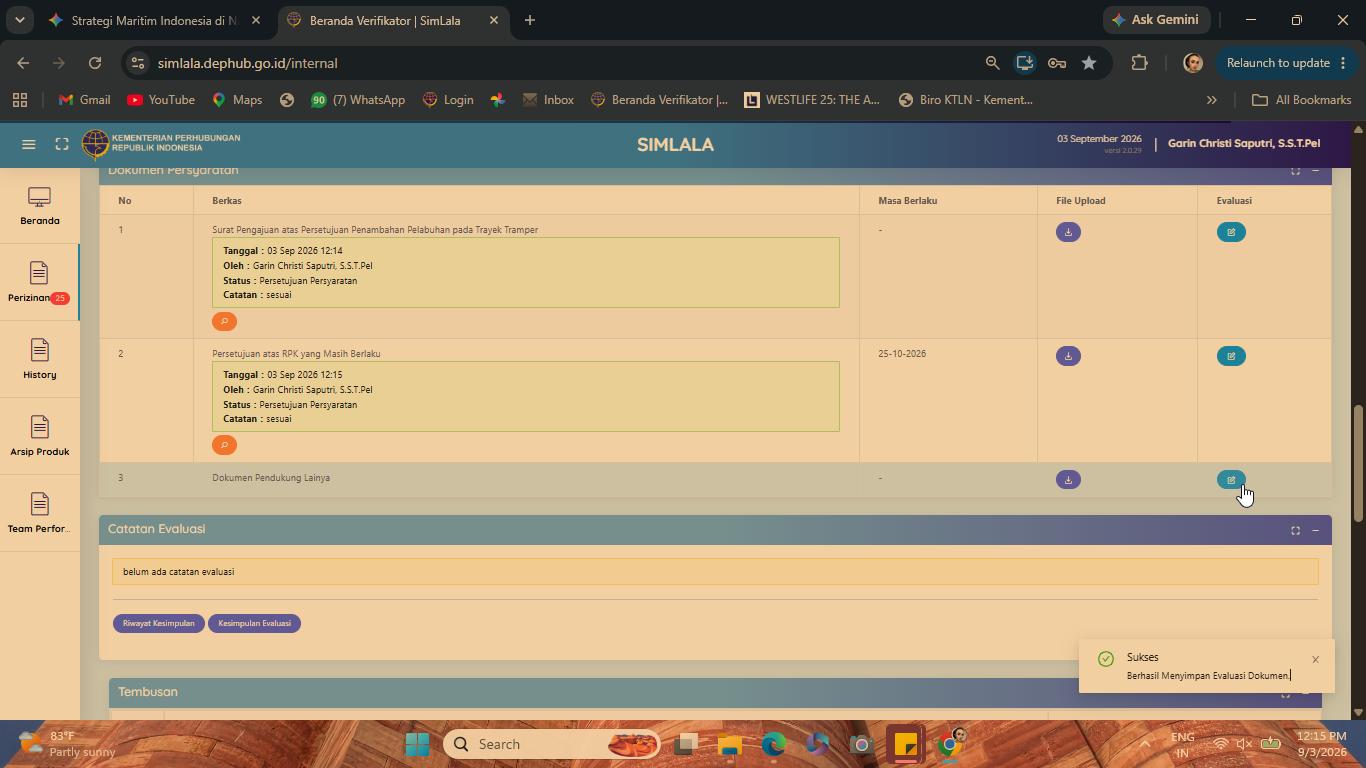Image resolution: width=1366 pixels, height=768 pixels.
Task: Toggle fullscreen icon in SIMLALA header
Action: click(62, 145)
